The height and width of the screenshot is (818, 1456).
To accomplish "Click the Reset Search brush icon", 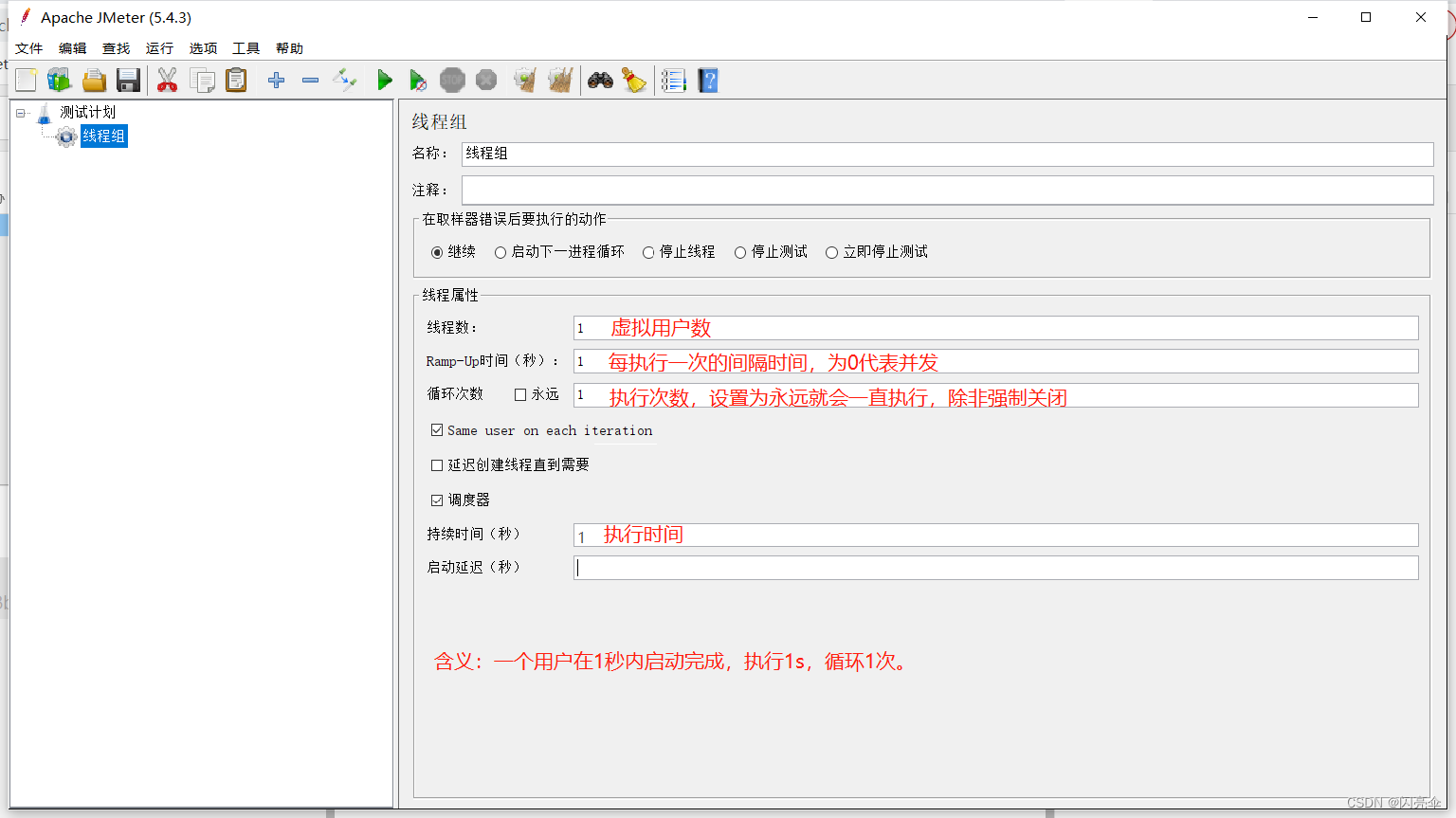I will pyautogui.click(x=634, y=81).
